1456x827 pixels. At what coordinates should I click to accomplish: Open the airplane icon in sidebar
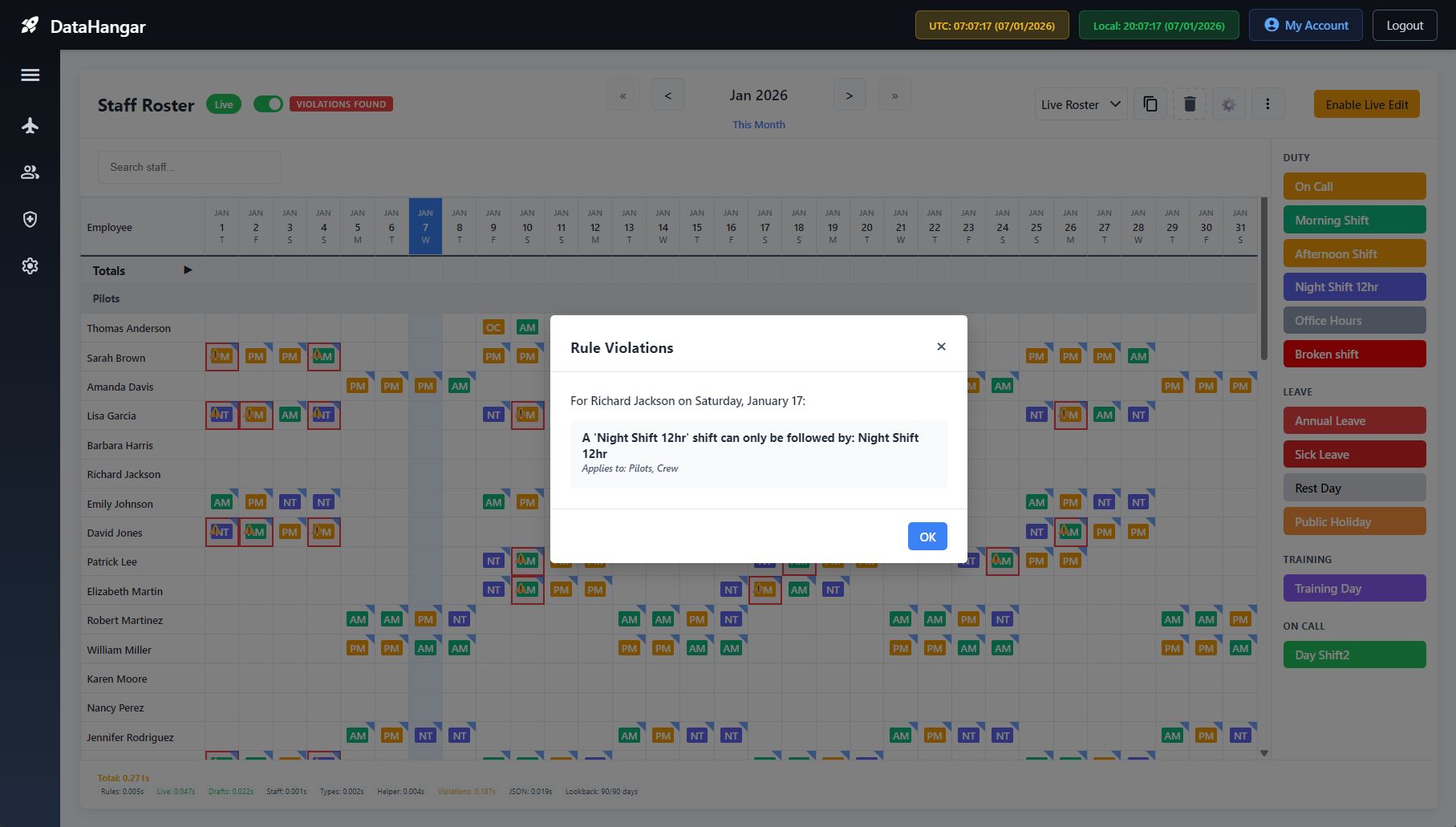[30, 125]
